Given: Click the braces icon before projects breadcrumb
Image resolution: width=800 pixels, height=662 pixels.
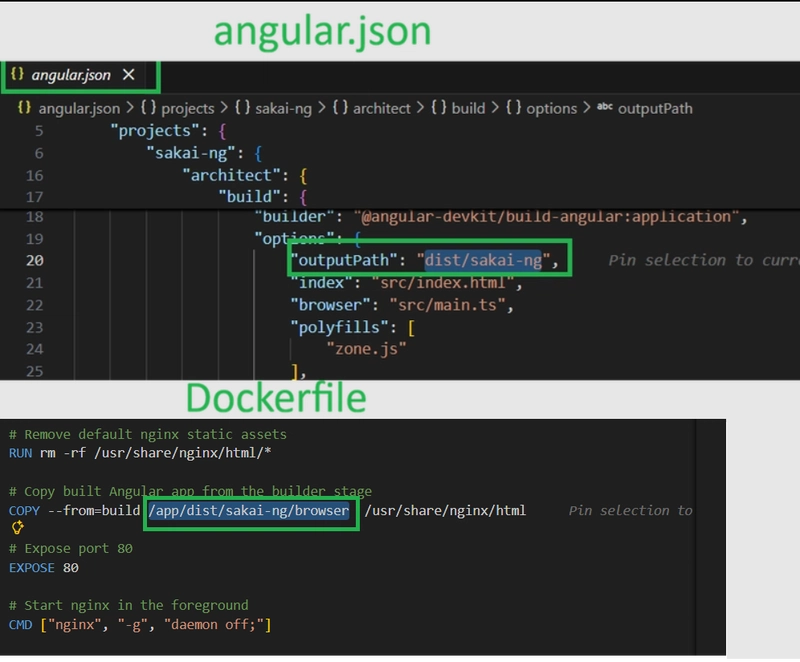Looking at the screenshot, I should tap(148, 108).
